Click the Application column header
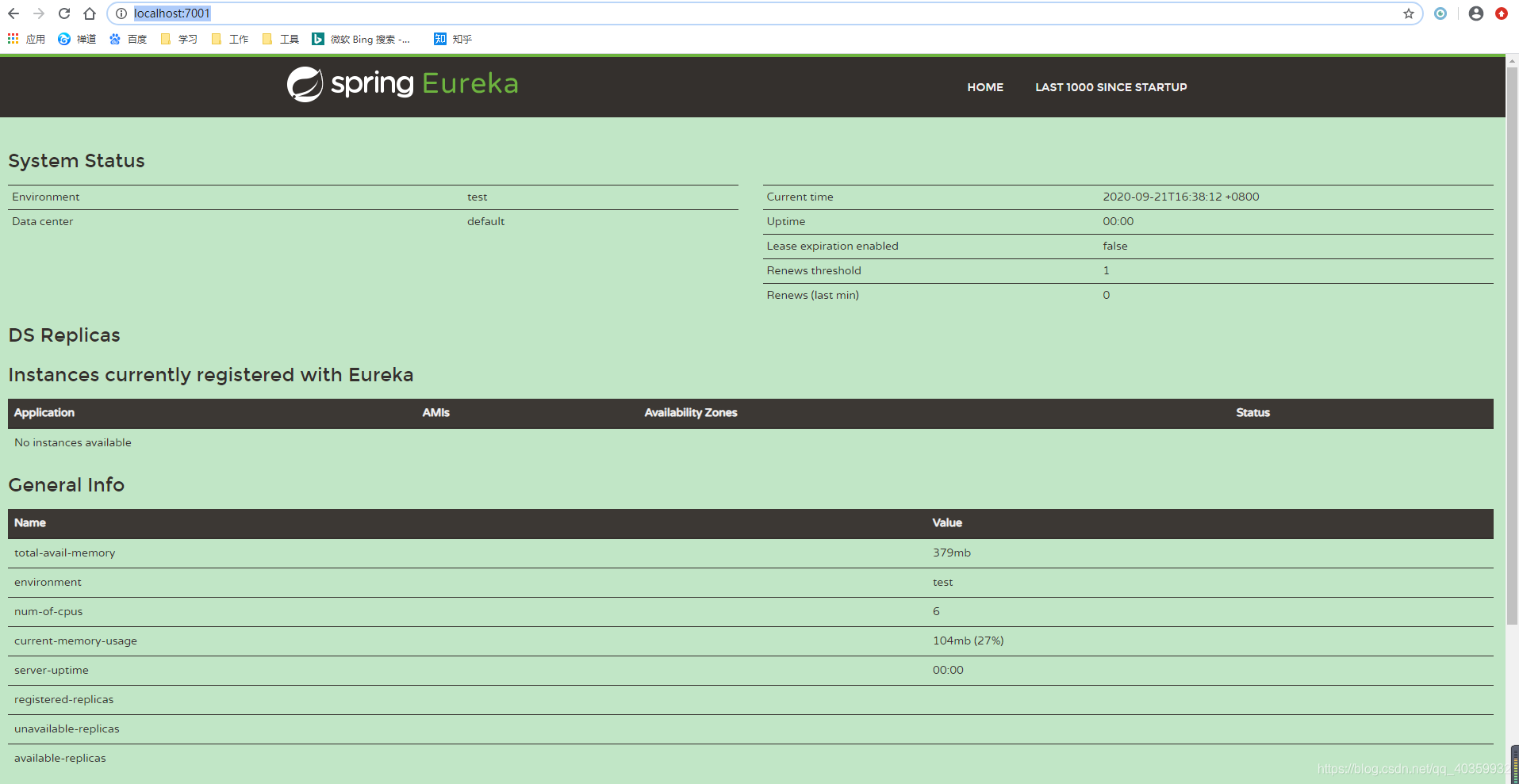The width and height of the screenshot is (1519, 784). (x=44, y=412)
